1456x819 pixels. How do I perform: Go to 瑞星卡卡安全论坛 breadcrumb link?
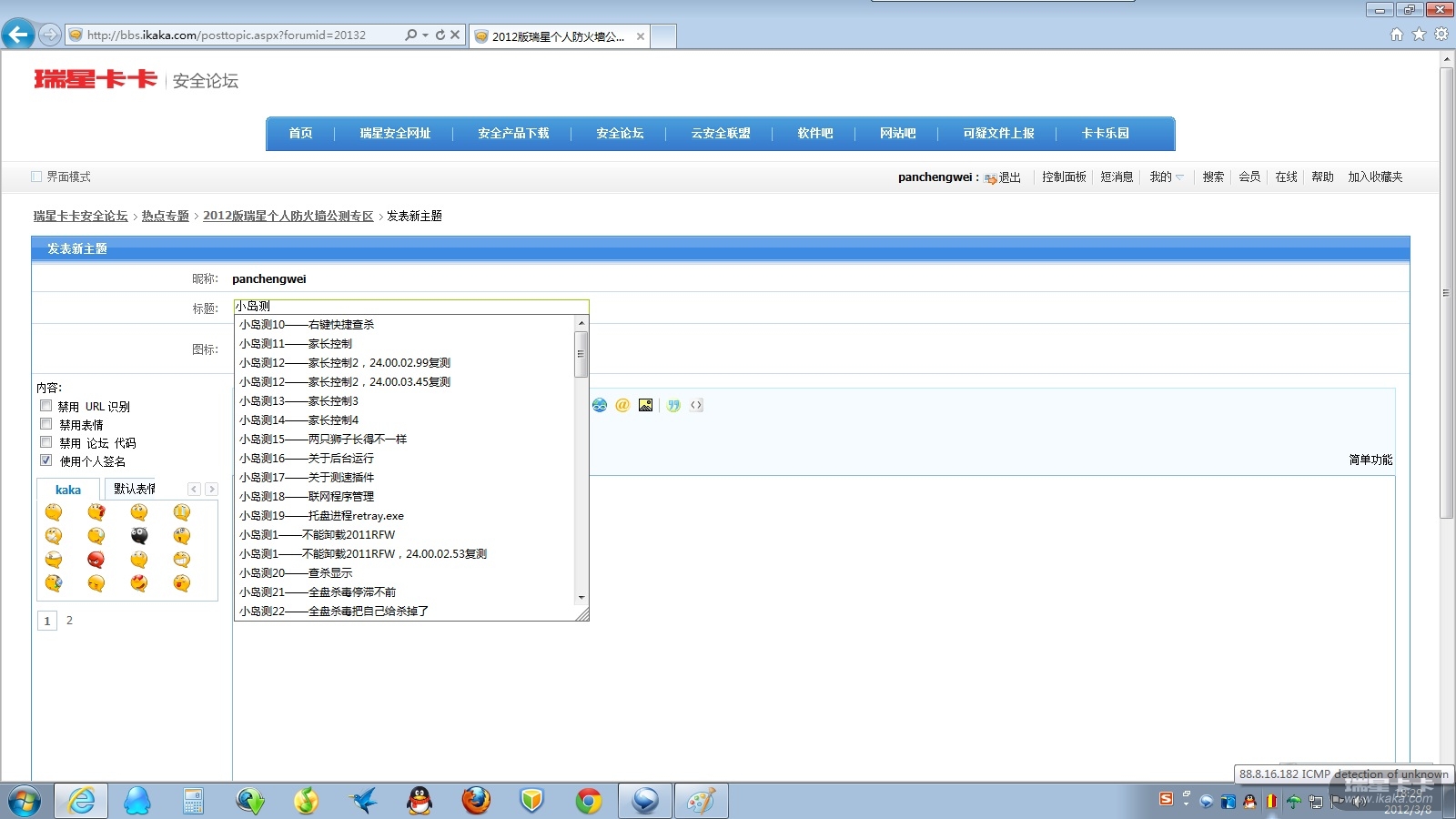[81, 216]
